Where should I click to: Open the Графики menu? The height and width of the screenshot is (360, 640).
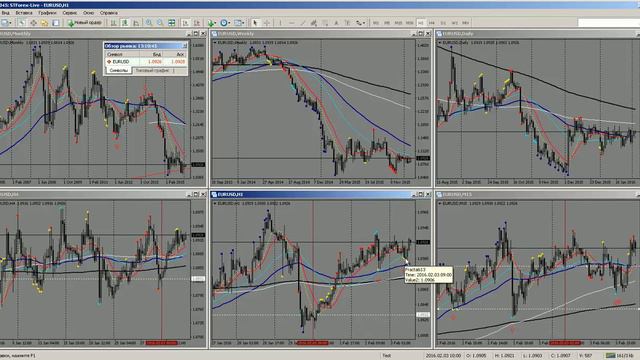click(x=47, y=13)
